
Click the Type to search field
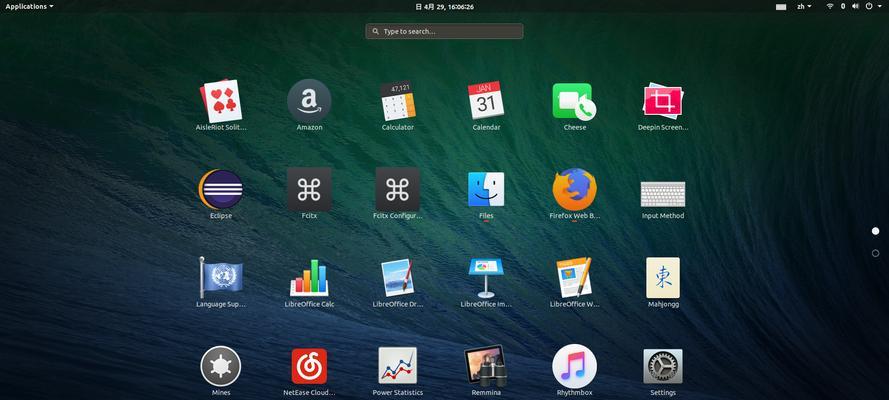click(x=444, y=31)
